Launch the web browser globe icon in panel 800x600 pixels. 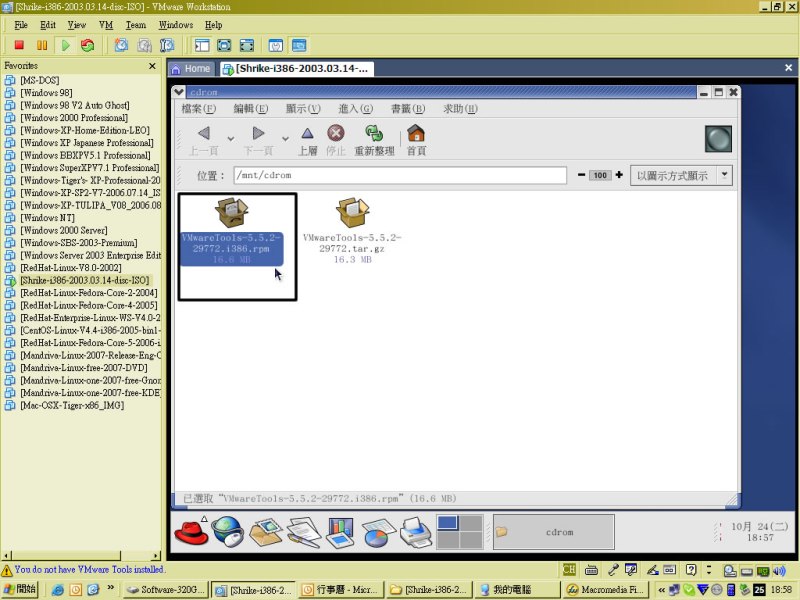[228, 532]
